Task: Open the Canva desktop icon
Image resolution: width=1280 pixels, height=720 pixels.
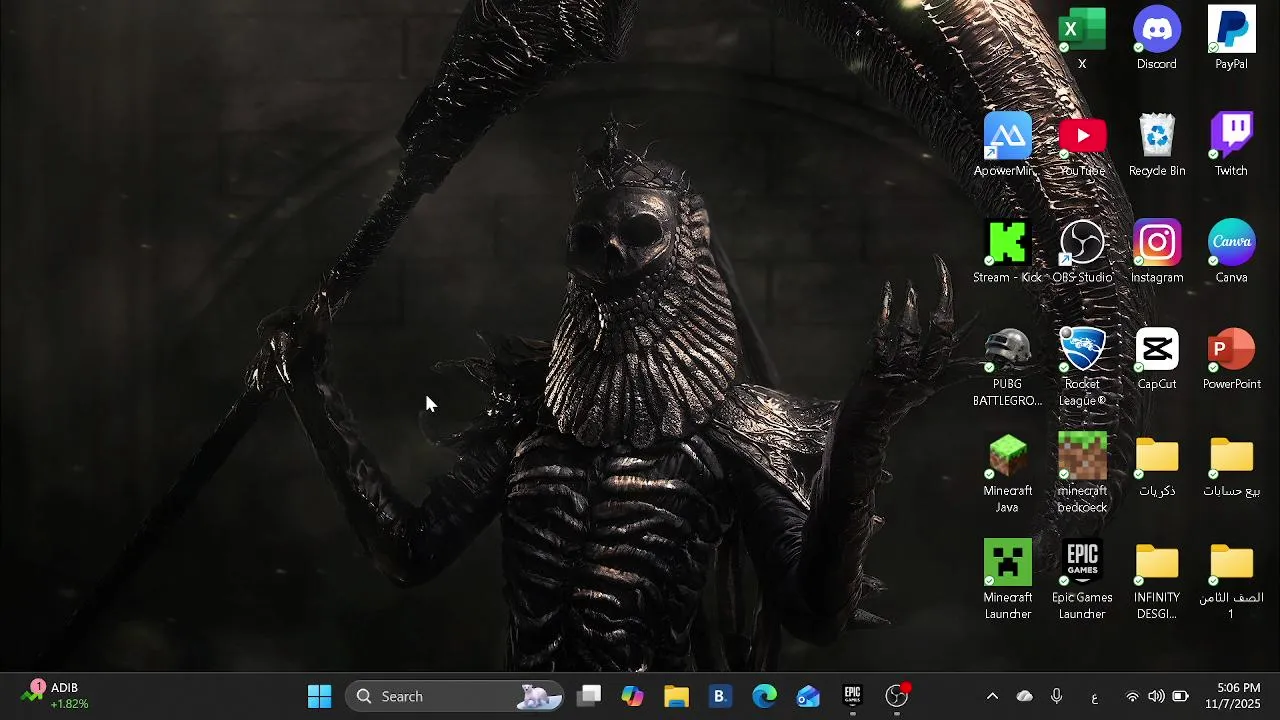Action: tap(1231, 252)
